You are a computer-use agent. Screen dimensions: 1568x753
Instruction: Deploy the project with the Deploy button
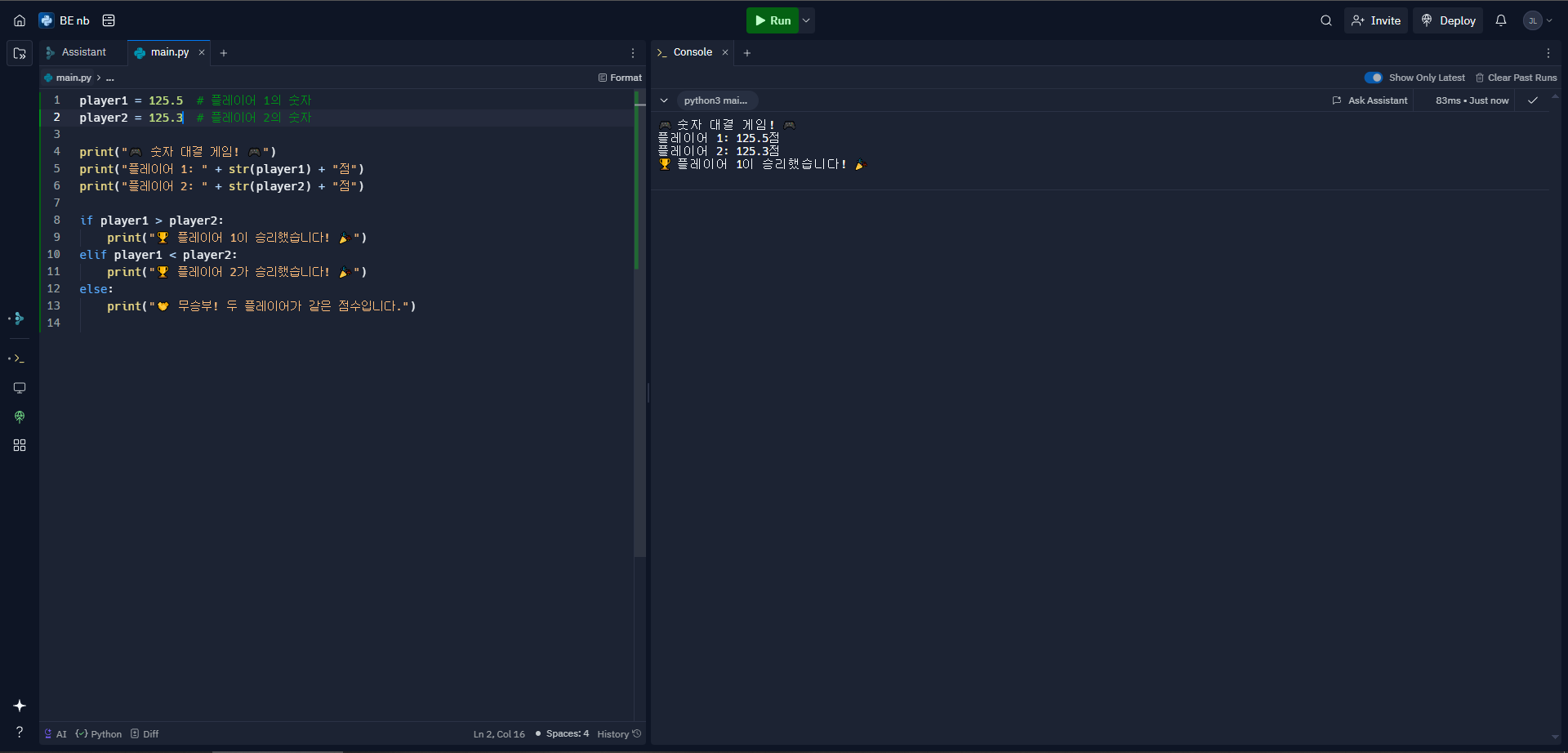pyautogui.click(x=1448, y=20)
